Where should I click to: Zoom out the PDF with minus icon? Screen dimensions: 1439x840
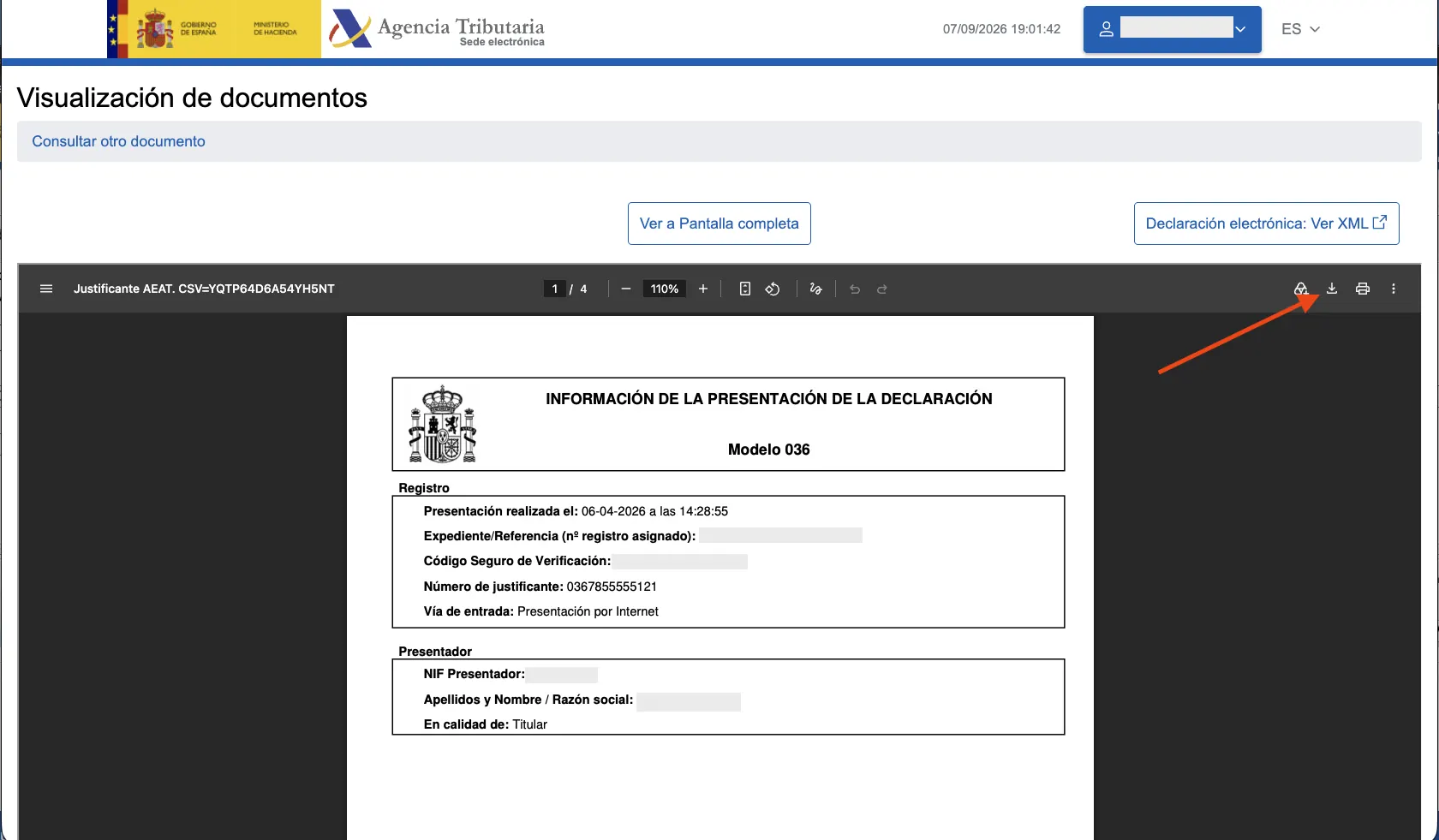click(626, 289)
